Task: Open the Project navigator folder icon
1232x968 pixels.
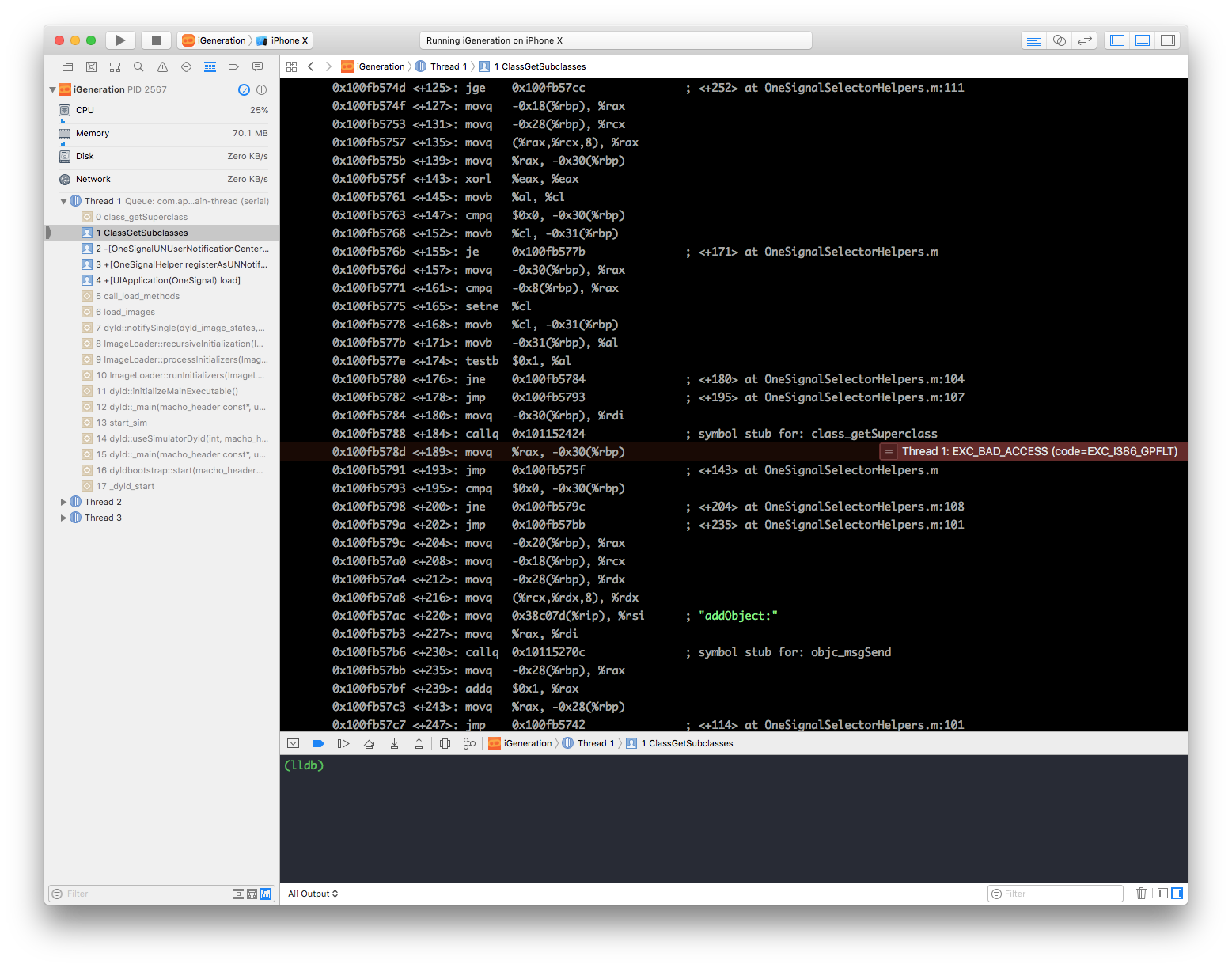Action: coord(68,67)
